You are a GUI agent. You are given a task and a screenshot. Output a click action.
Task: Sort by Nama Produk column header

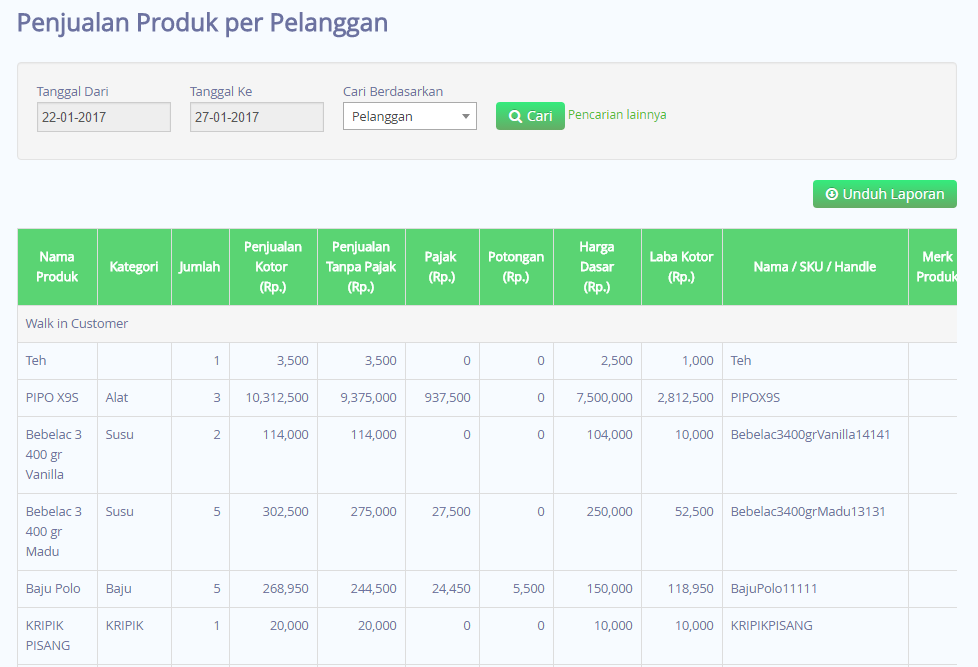pos(57,267)
